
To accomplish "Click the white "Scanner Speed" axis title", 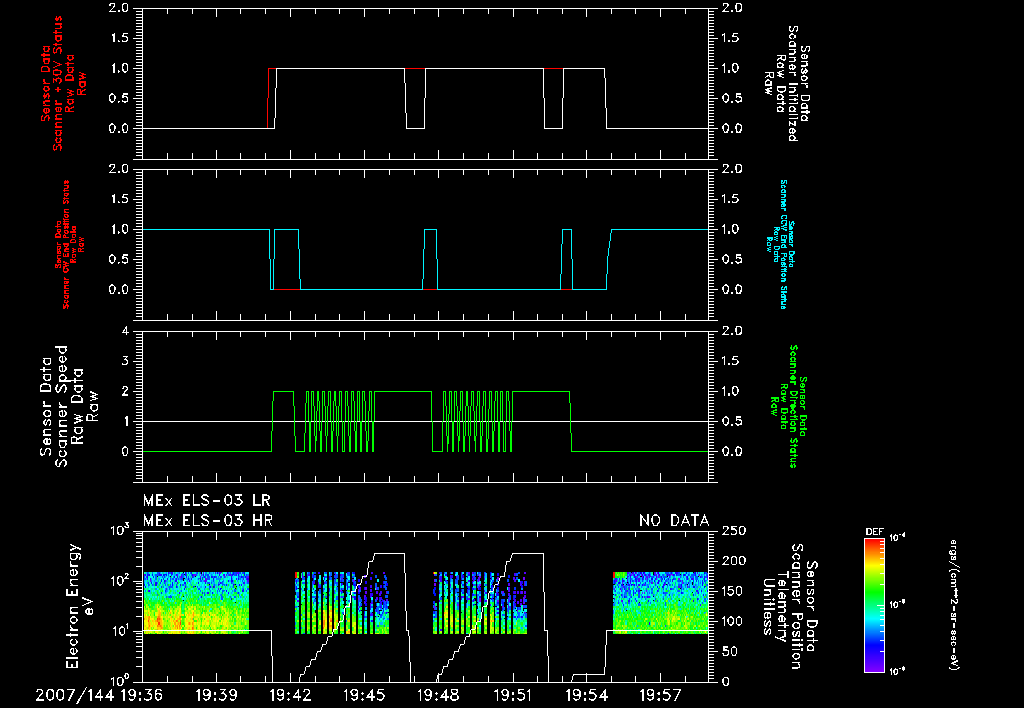I will (61, 406).
